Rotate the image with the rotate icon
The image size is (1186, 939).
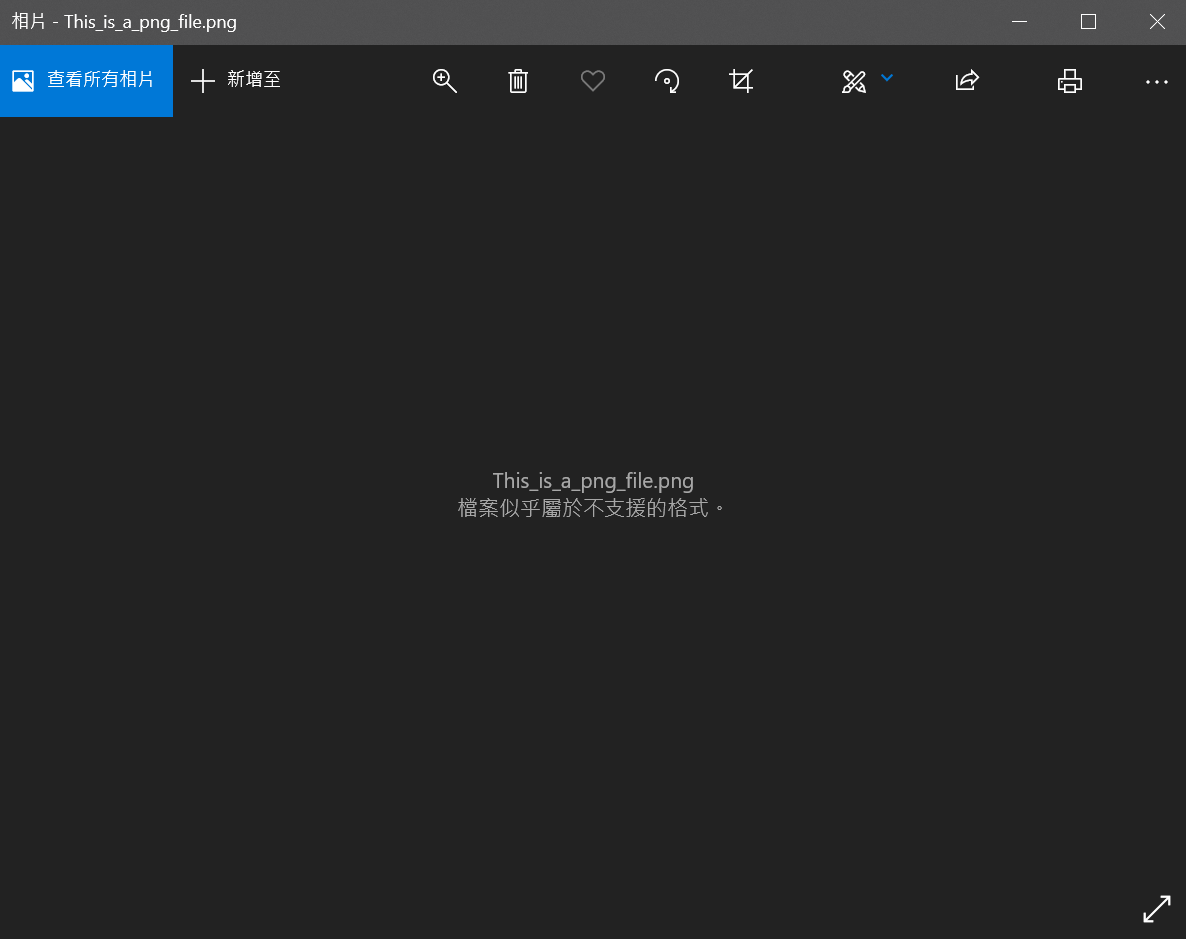pos(667,81)
